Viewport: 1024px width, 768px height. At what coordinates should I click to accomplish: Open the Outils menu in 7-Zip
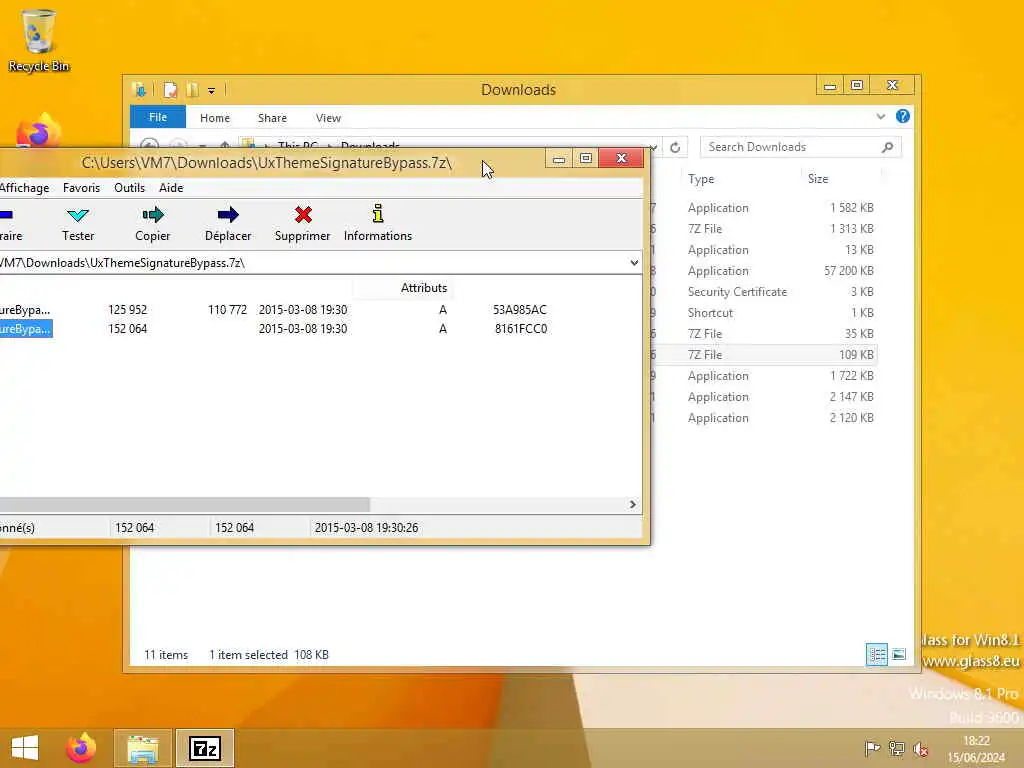(x=129, y=188)
